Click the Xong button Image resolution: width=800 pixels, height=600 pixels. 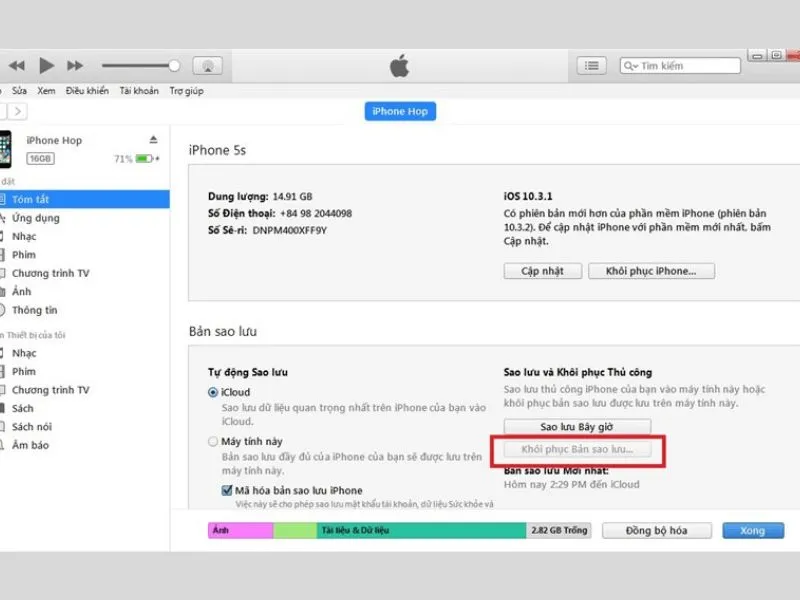point(753,531)
